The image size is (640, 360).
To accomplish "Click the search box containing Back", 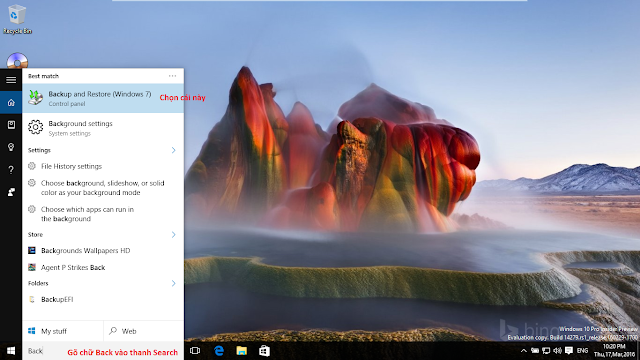I will (x=103, y=351).
